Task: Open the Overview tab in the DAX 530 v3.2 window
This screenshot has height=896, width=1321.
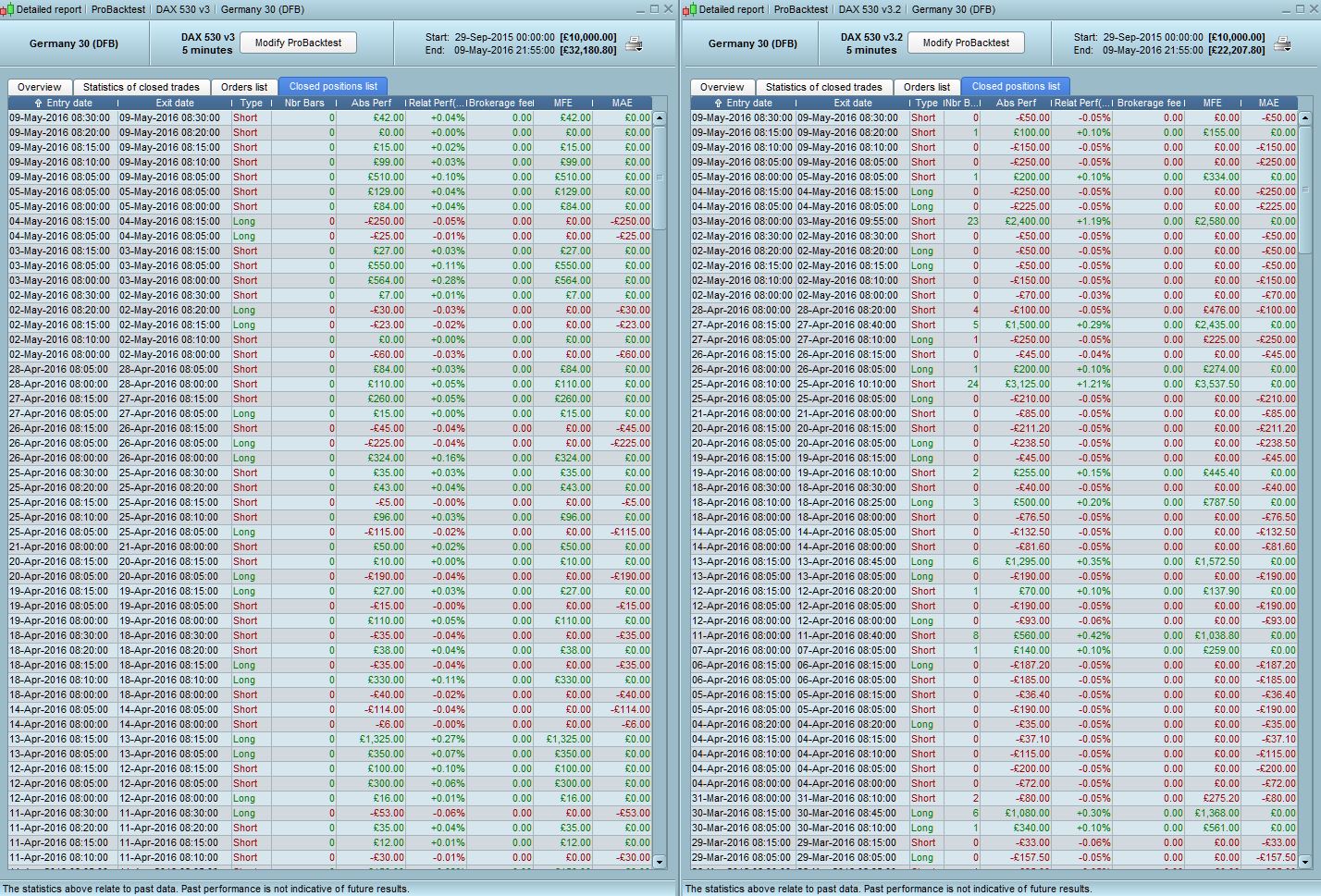Action: point(722,87)
